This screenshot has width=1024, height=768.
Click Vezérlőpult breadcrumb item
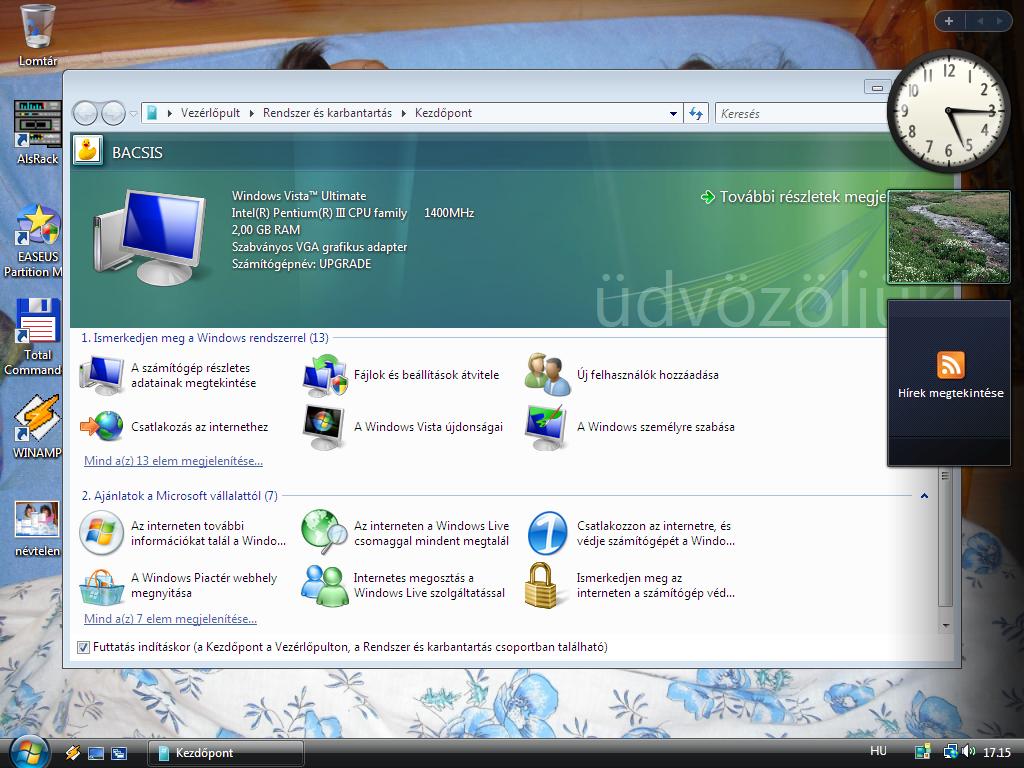coord(210,113)
